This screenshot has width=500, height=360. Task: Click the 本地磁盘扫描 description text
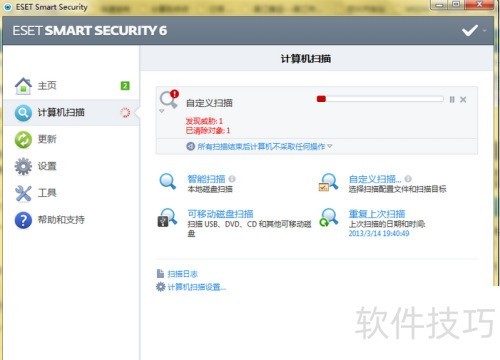point(210,189)
